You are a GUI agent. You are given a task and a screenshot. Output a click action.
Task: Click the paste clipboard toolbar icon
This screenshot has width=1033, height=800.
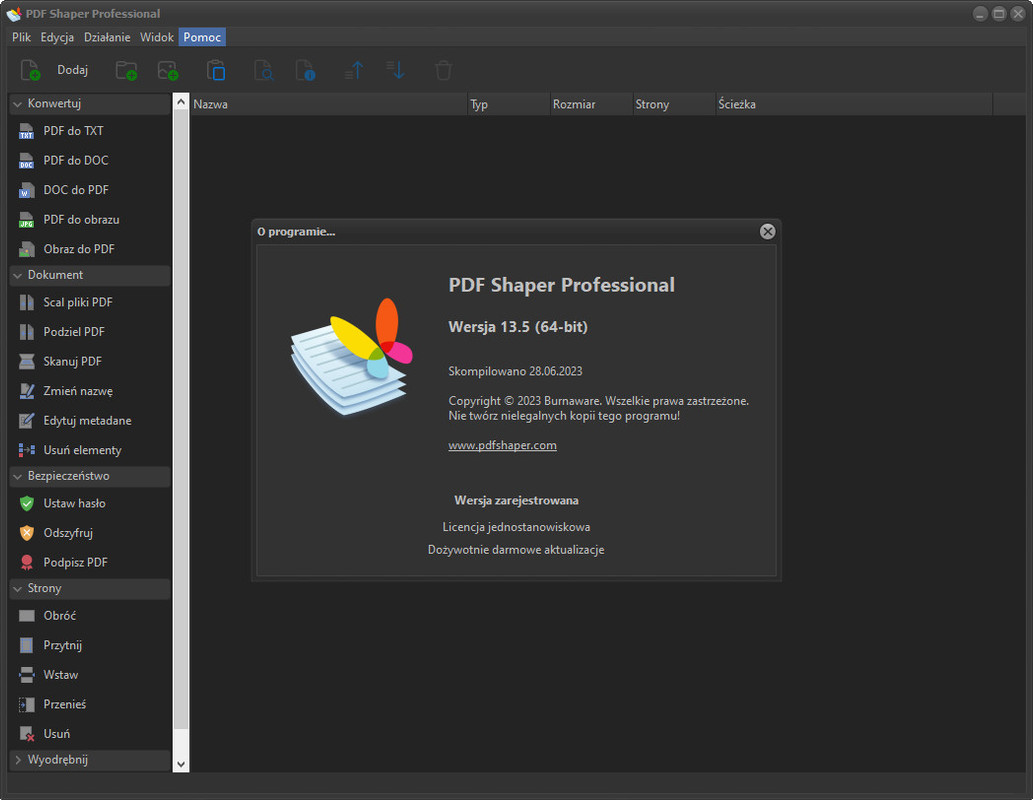click(216, 70)
